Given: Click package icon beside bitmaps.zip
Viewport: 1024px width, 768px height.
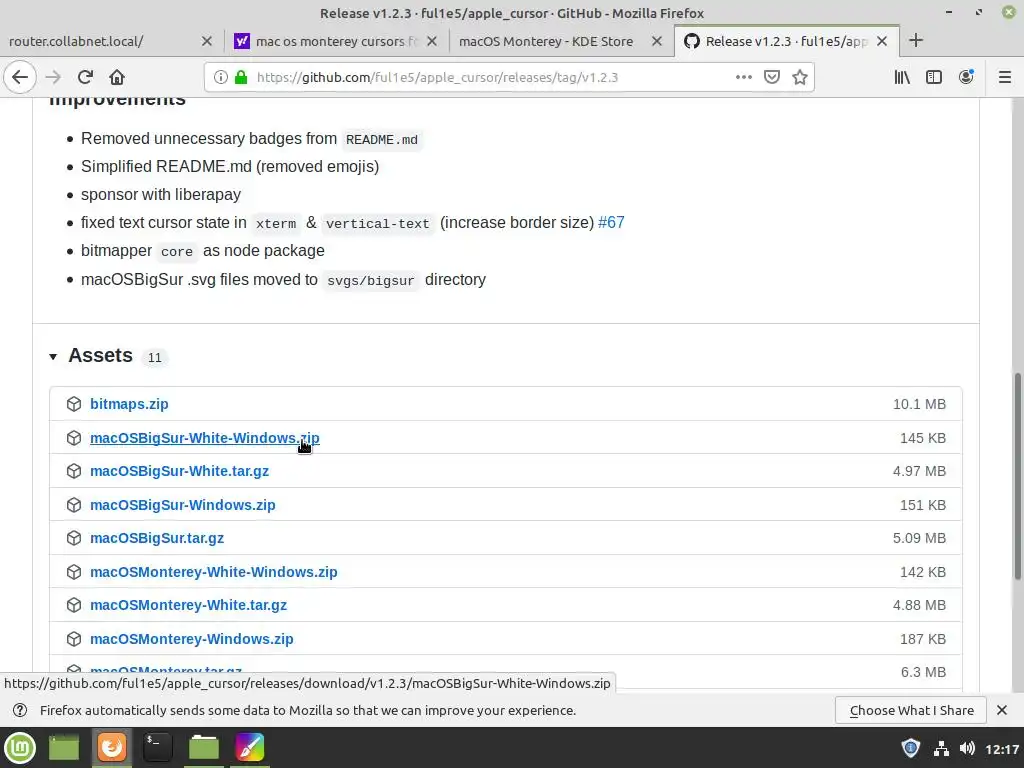Looking at the screenshot, I should [x=74, y=404].
